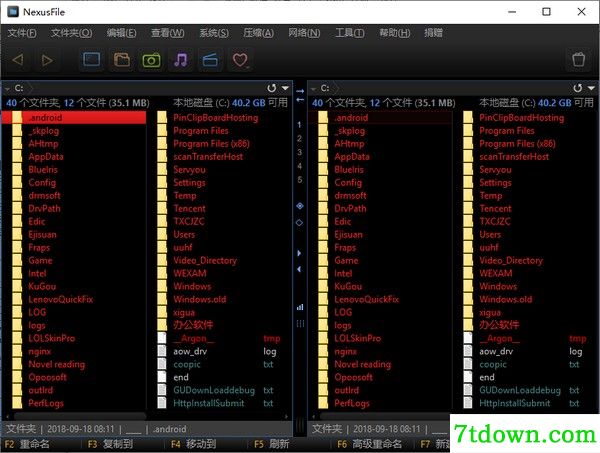This screenshot has height=453, width=600.
Task: Click the filled diamond icon in middle strip
Action: point(300,206)
